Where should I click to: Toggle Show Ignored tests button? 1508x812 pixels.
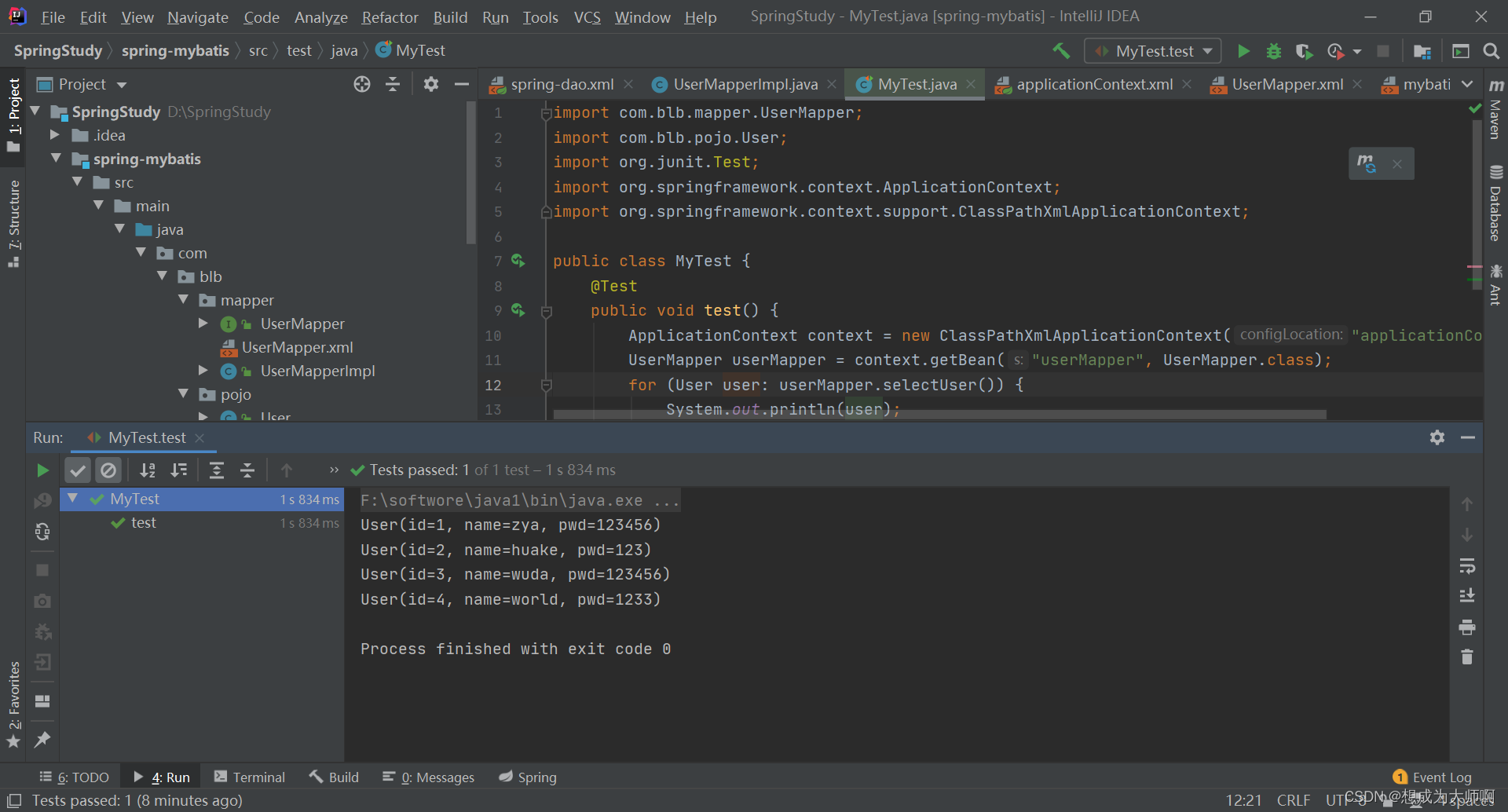click(x=108, y=470)
